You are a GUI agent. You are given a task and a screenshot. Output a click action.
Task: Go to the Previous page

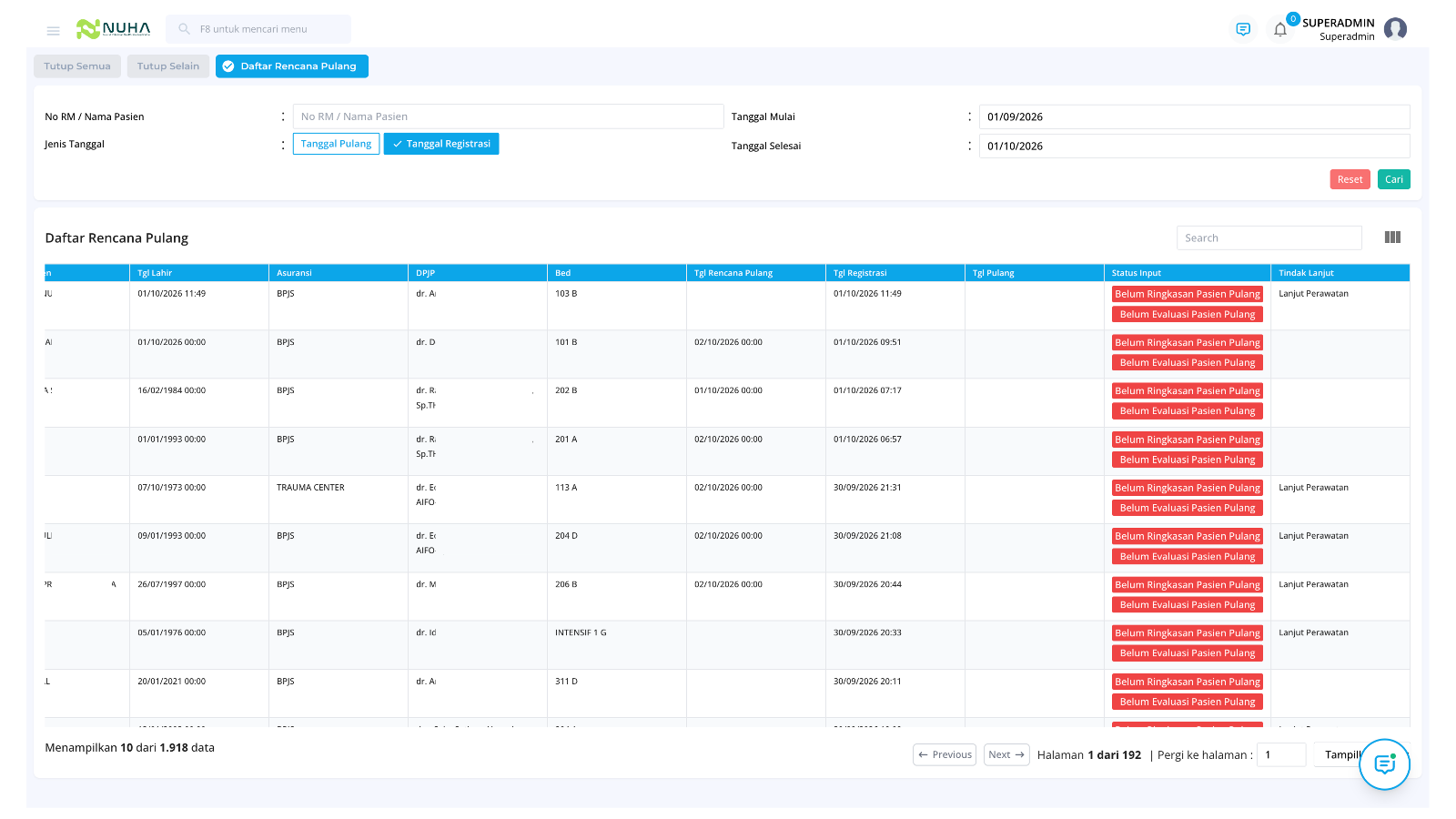(945, 754)
